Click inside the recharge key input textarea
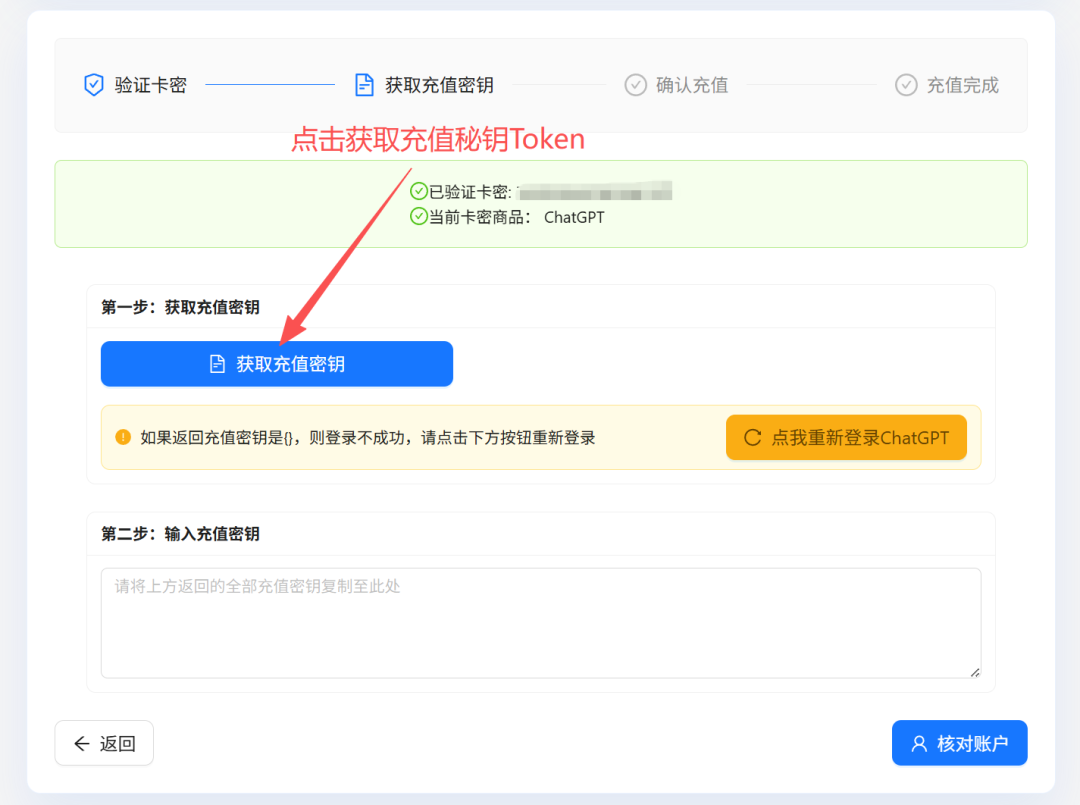Image resolution: width=1080 pixels, height=805 pixels. pos(540,620)
